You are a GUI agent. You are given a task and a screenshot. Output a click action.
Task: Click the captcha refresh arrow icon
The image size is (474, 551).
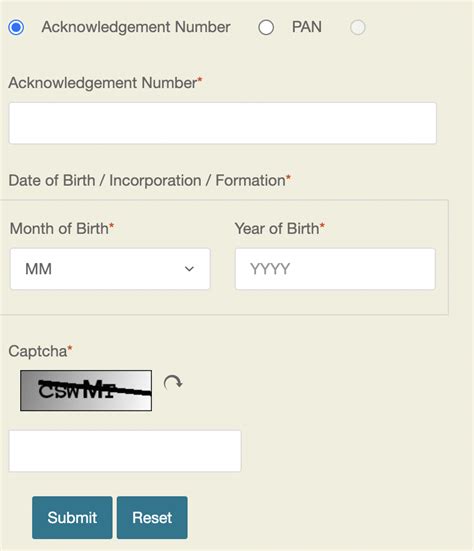pos(173,383)
